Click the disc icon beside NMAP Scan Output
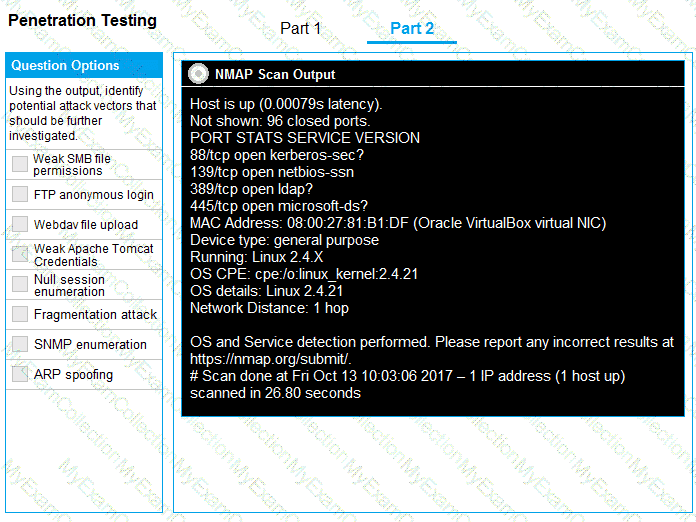The height and width of the screenshot is (522, 696). pyautogui.click(x=198, y=74)
